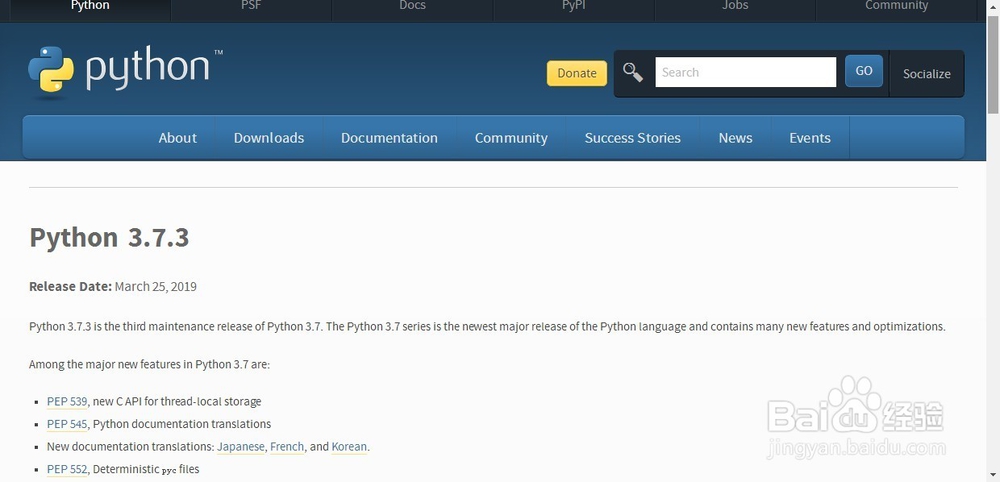Open the Documentation navigation menu
Screen dimensions: 1000x482
(390, 138)
